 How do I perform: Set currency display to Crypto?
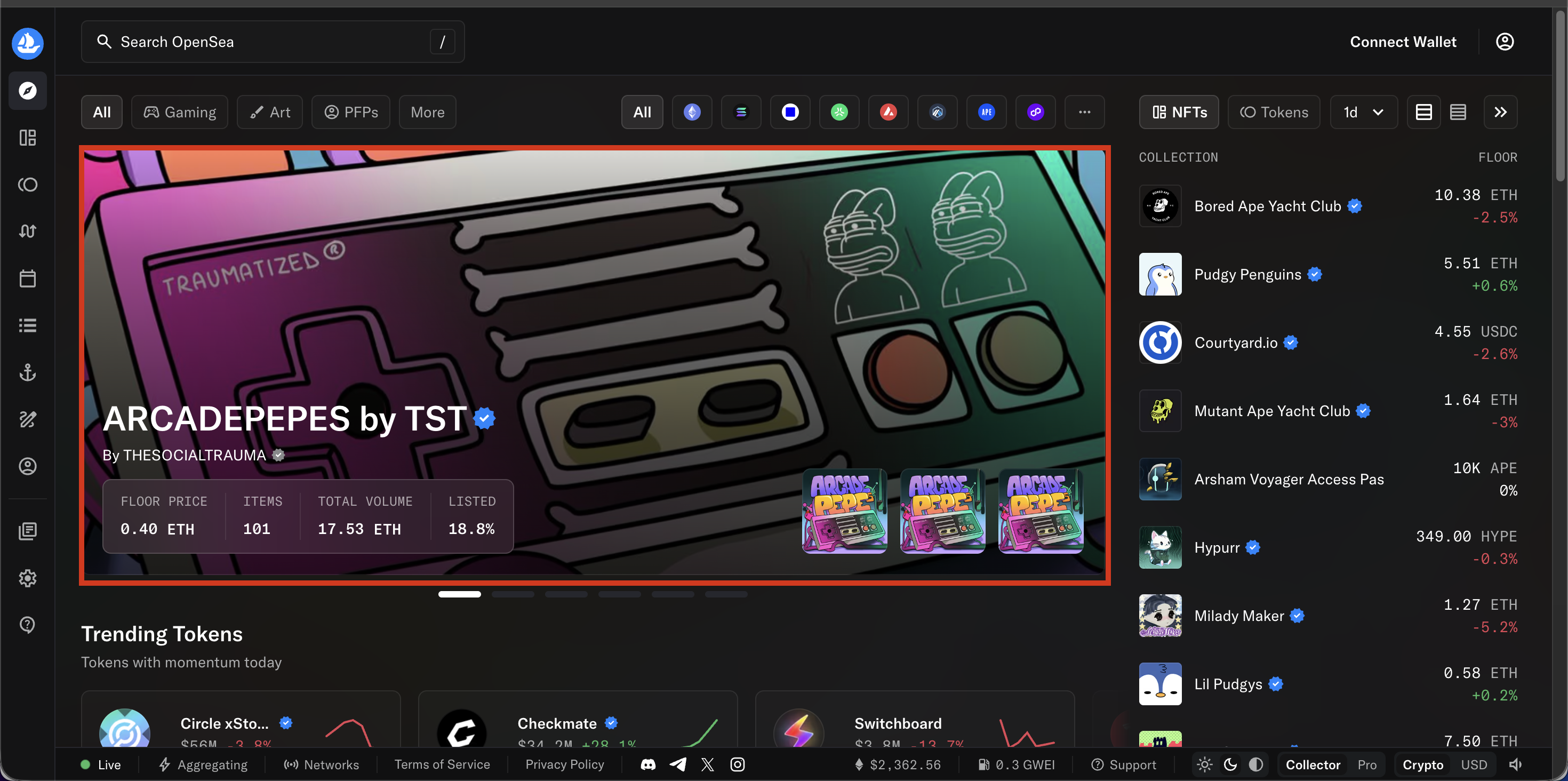tap(1423, 764)
